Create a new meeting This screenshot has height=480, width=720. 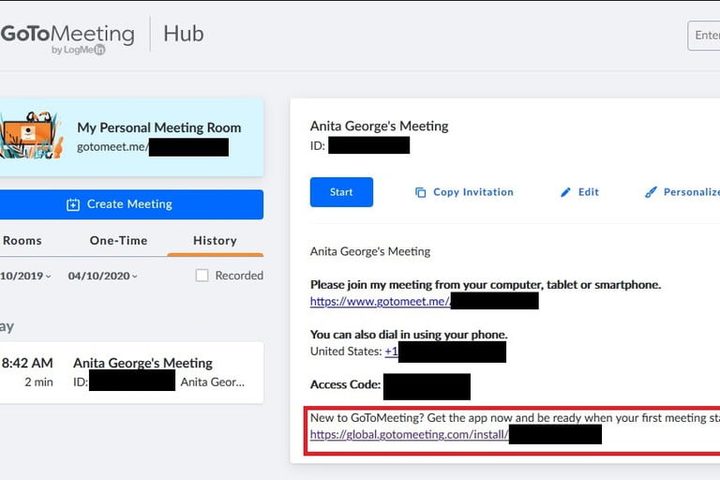[132, 204]
